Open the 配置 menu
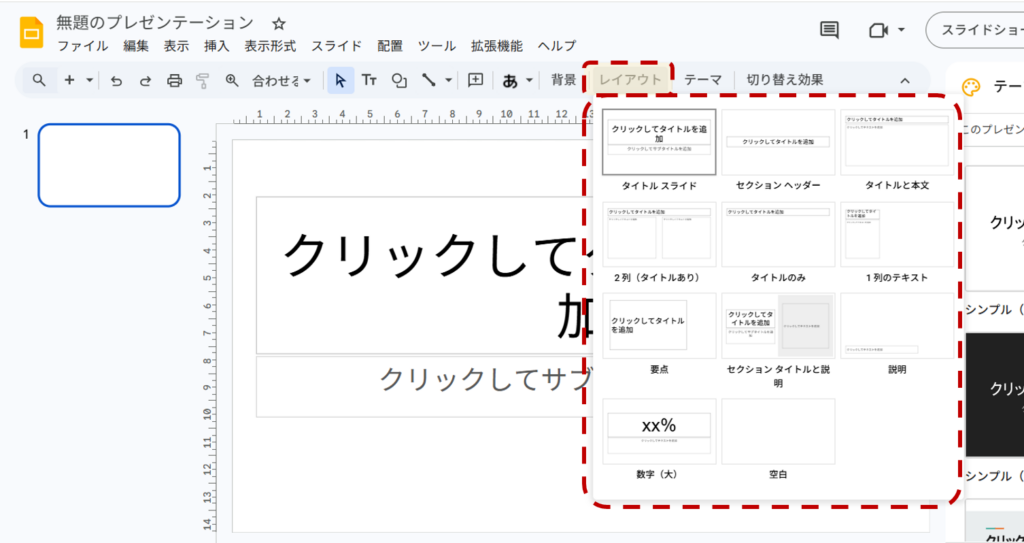 [390, 46]
